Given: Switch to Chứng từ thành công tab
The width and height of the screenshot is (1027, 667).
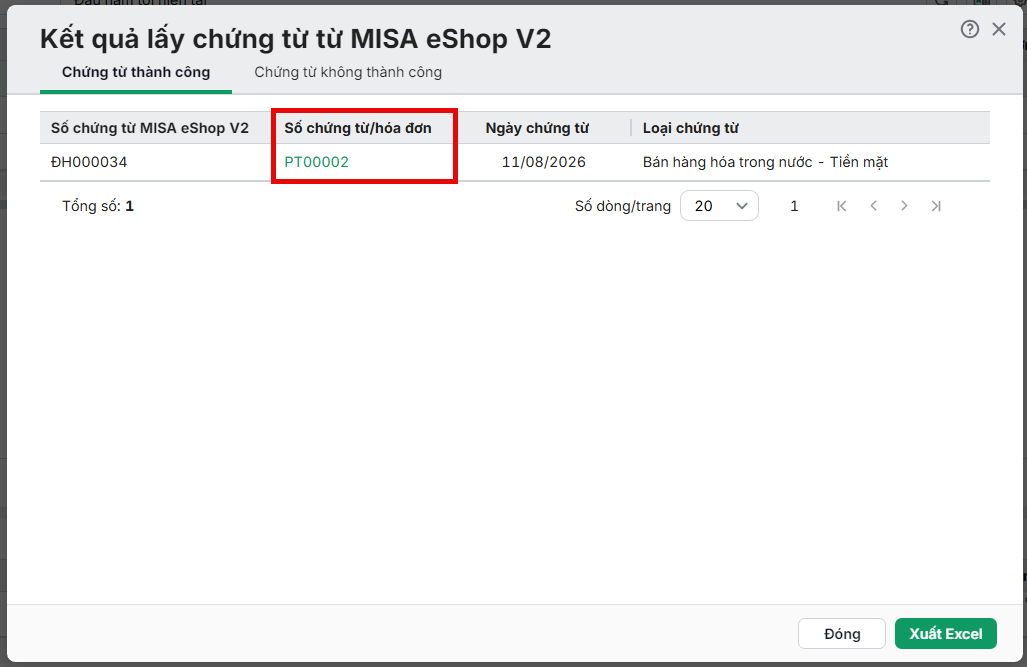Looking at the screenshot, I should click(136, 72).
